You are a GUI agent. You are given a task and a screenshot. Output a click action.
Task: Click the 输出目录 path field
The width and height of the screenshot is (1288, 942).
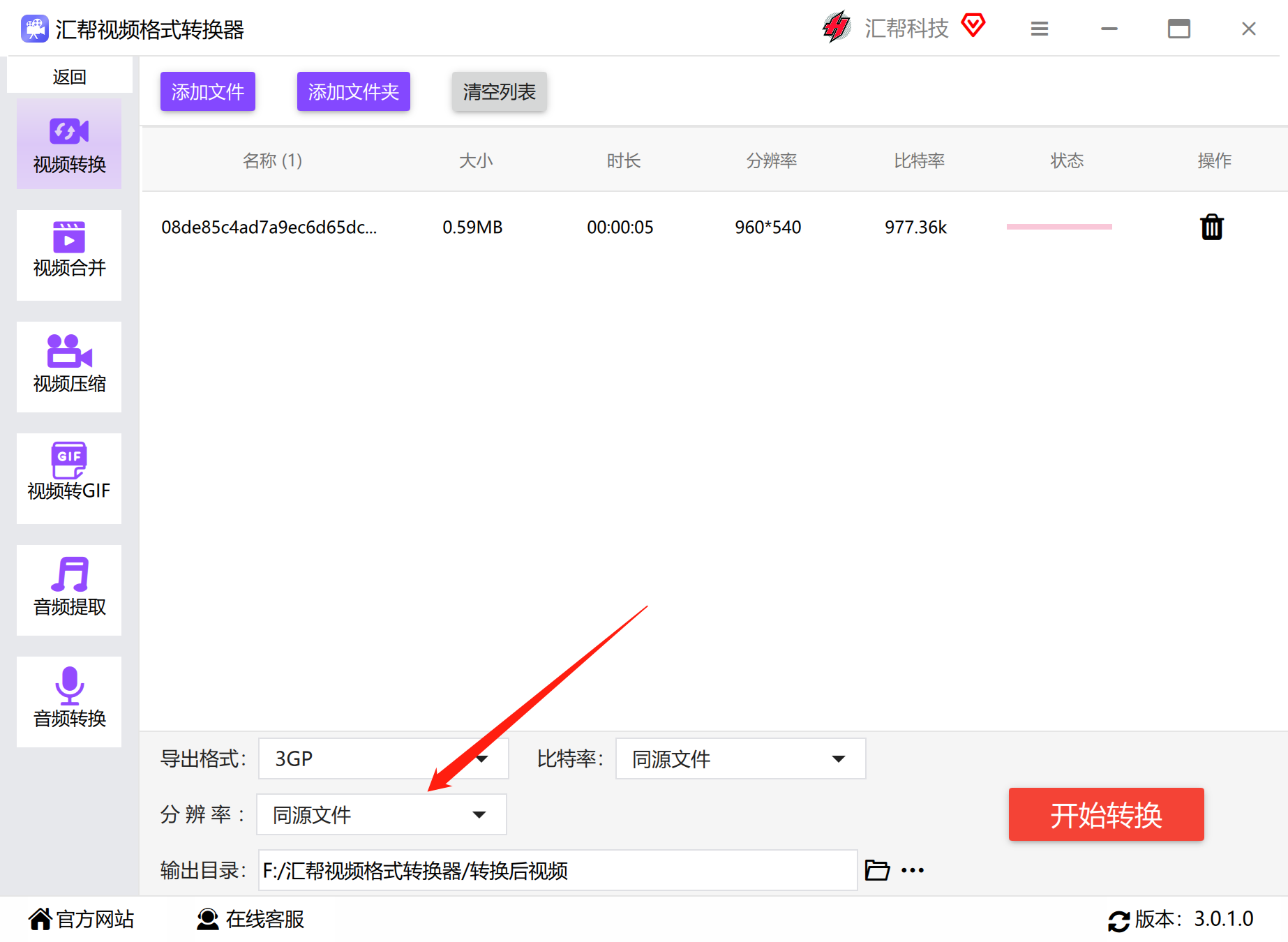[x=558, y=870]
